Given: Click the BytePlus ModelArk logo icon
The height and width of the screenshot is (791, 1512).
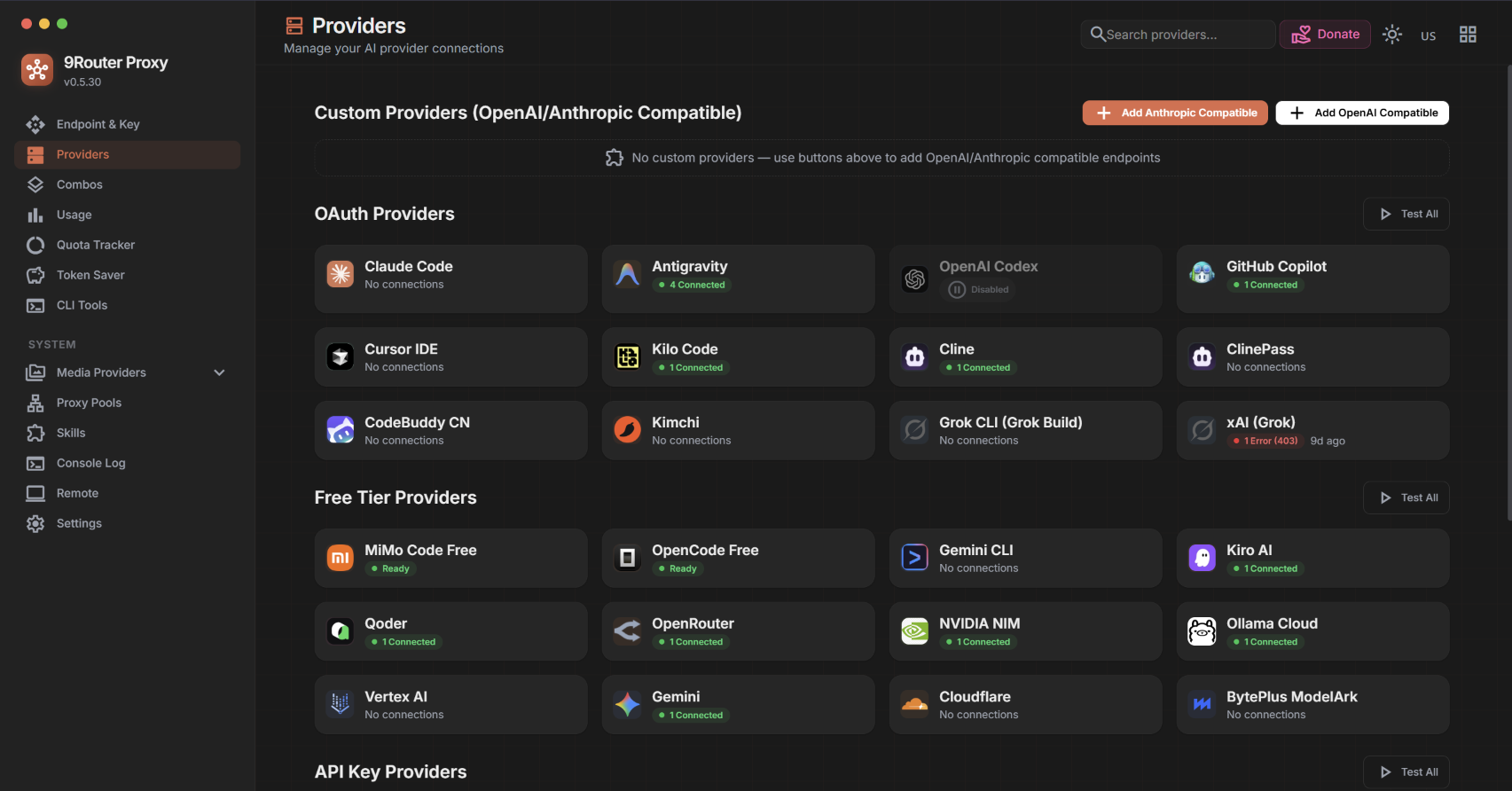Looking at the screenshot, I should coord(1203,704).
